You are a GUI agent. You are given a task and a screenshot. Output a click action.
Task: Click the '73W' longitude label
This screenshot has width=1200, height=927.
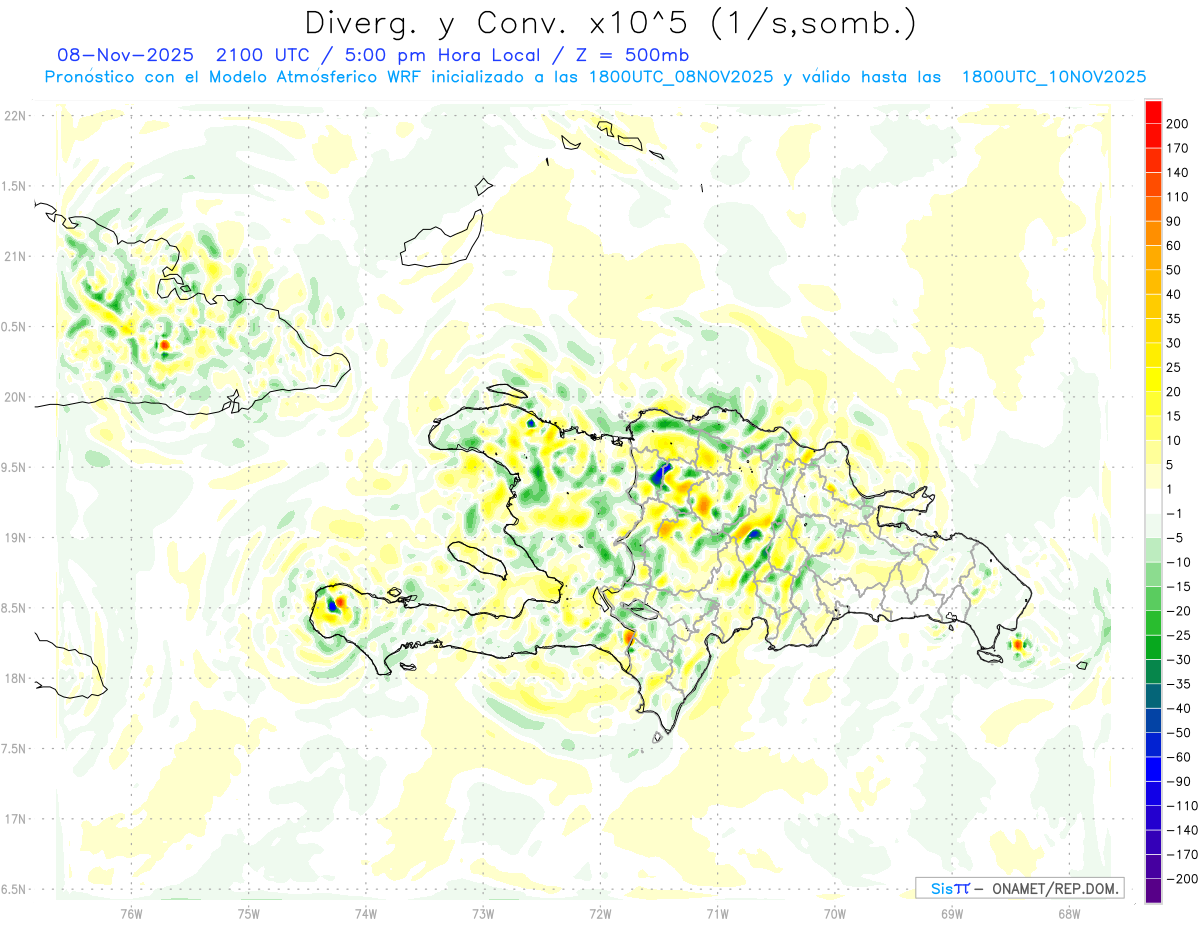click(x=482, y=913)
